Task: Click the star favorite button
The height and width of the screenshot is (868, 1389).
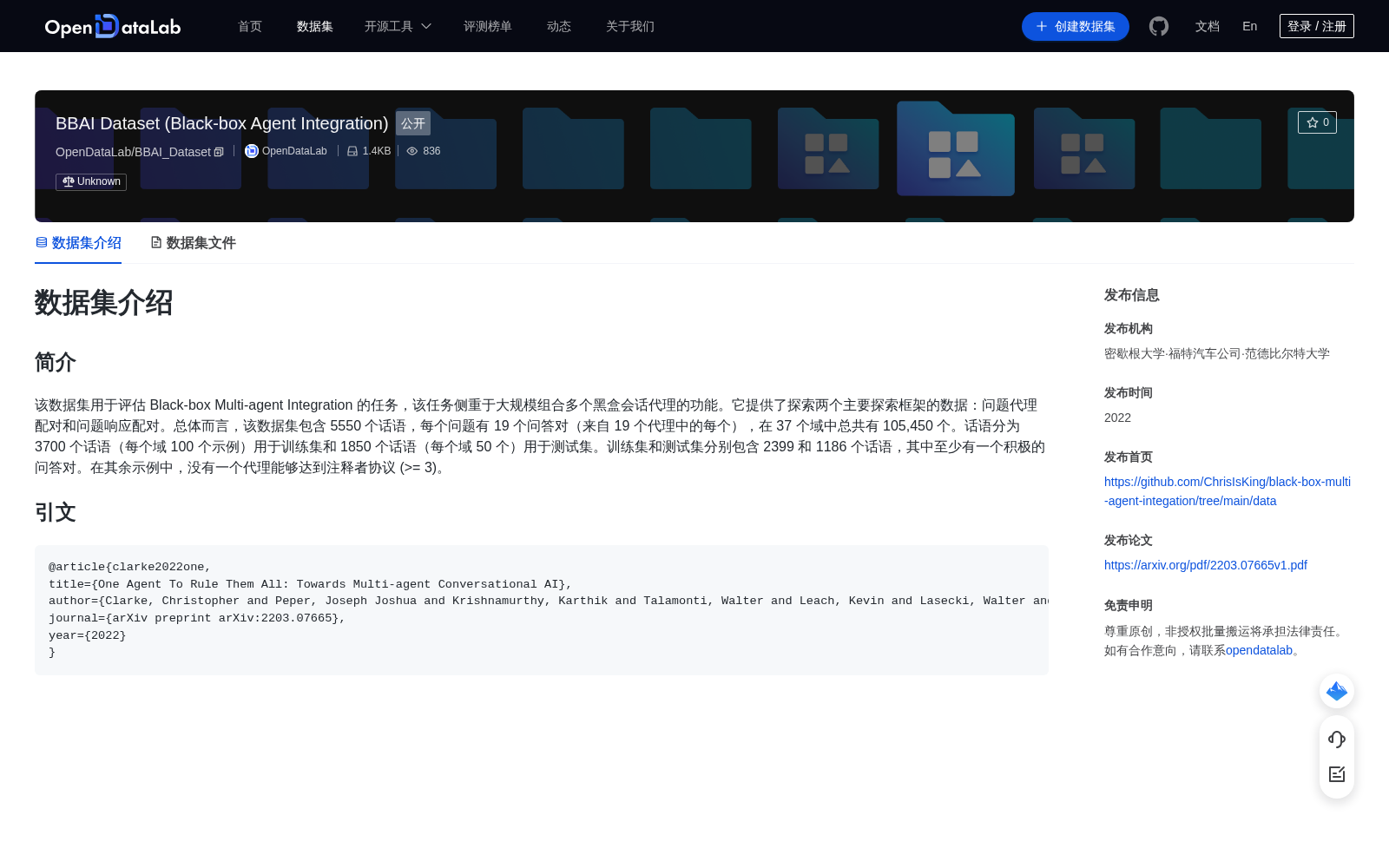Action: tap(1317, 122)
